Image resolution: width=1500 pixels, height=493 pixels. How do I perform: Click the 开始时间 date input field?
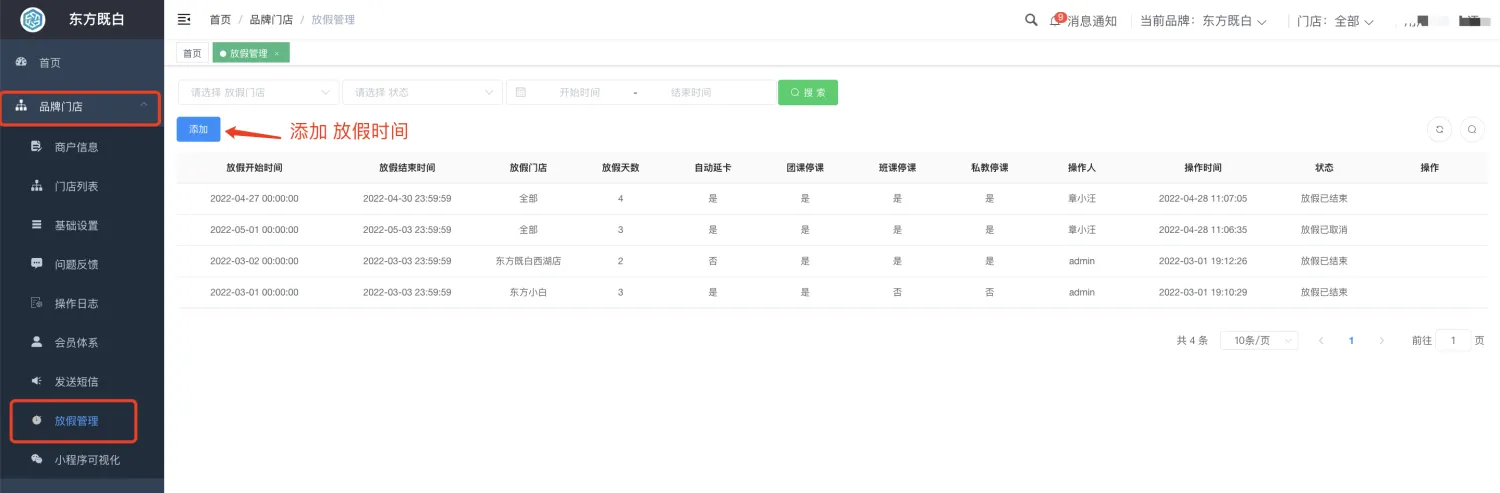pyautogui.click(x=579, y=92)
